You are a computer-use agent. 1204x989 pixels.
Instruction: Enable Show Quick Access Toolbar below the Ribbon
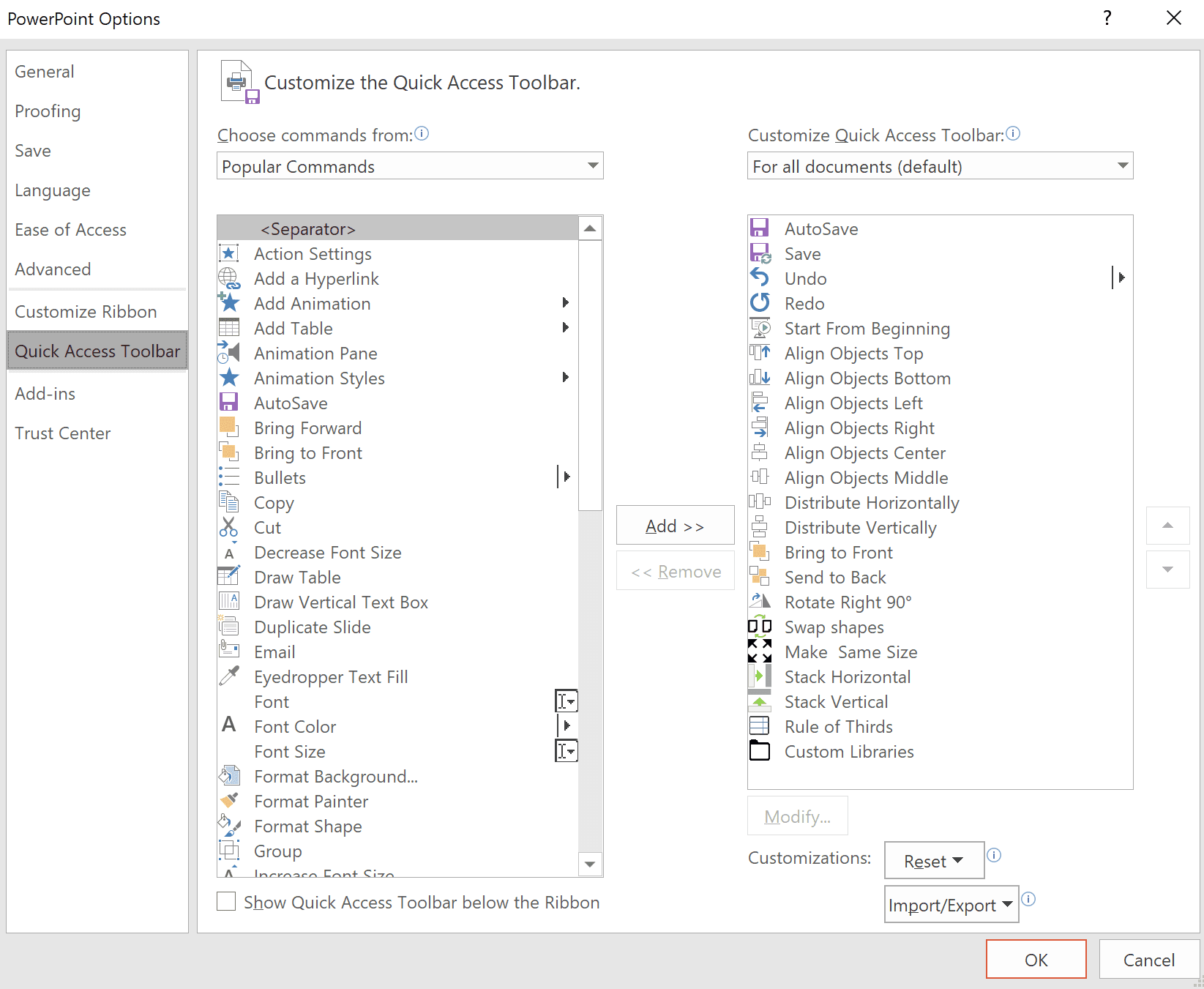coord(226,901)
